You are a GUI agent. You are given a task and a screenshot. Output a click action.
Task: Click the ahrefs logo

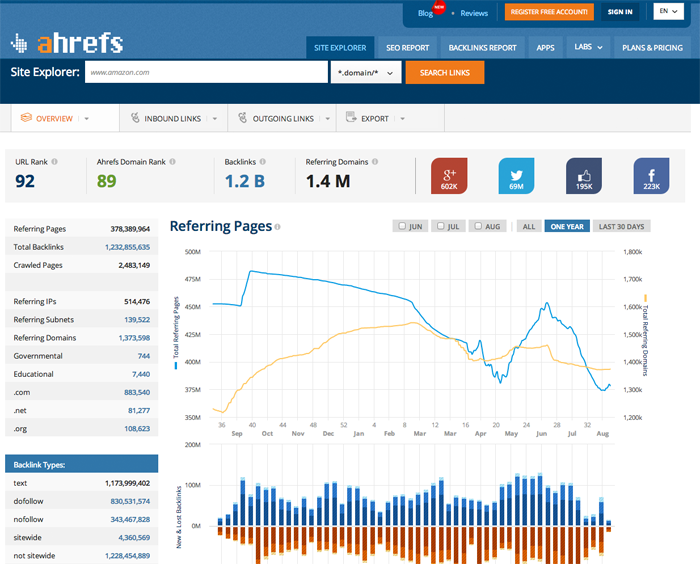tap(67, 43)
